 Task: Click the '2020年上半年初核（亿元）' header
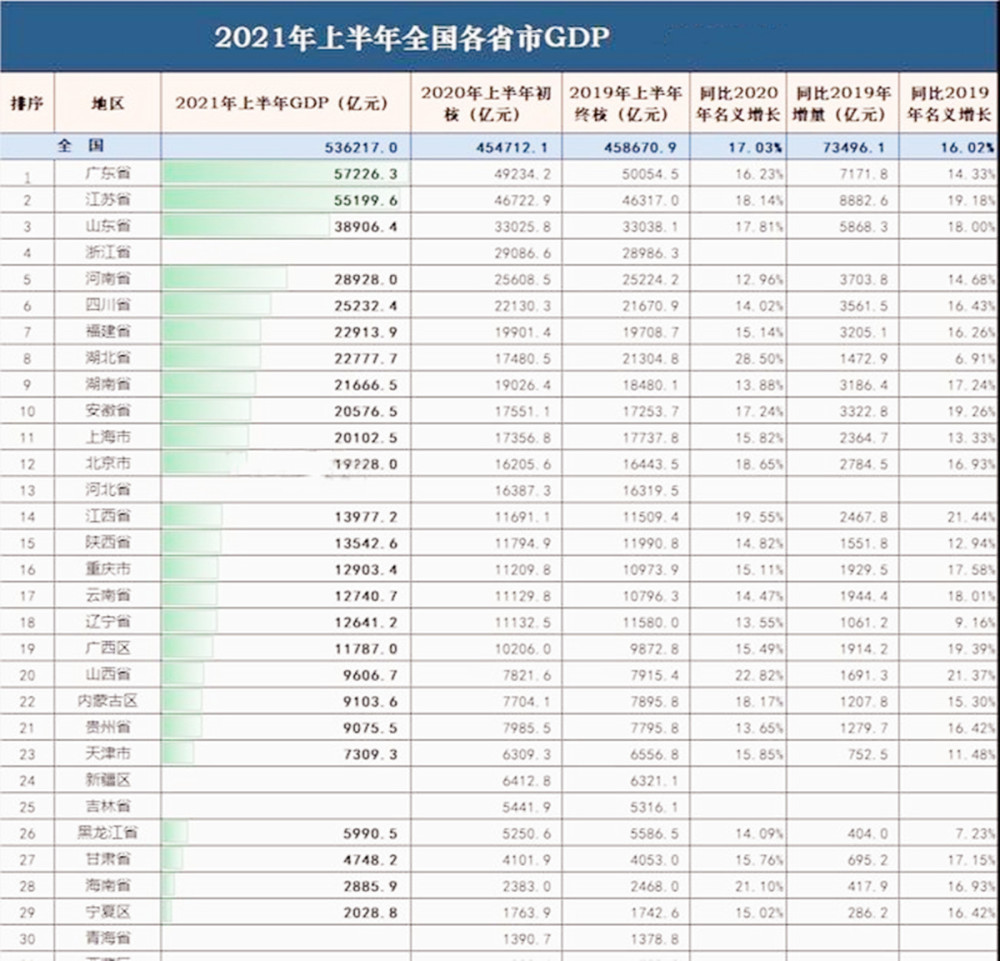(486, 103)
